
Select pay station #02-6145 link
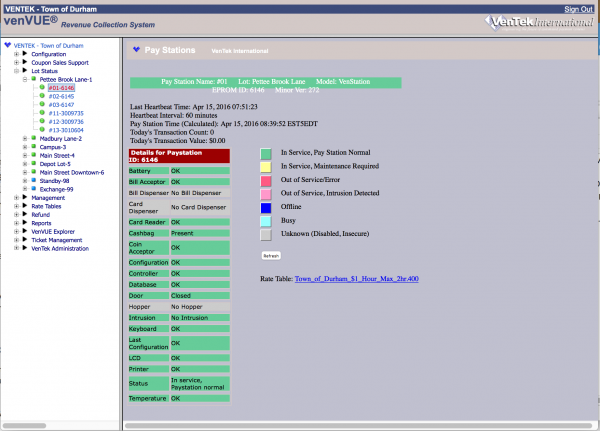tap(61, 96)
